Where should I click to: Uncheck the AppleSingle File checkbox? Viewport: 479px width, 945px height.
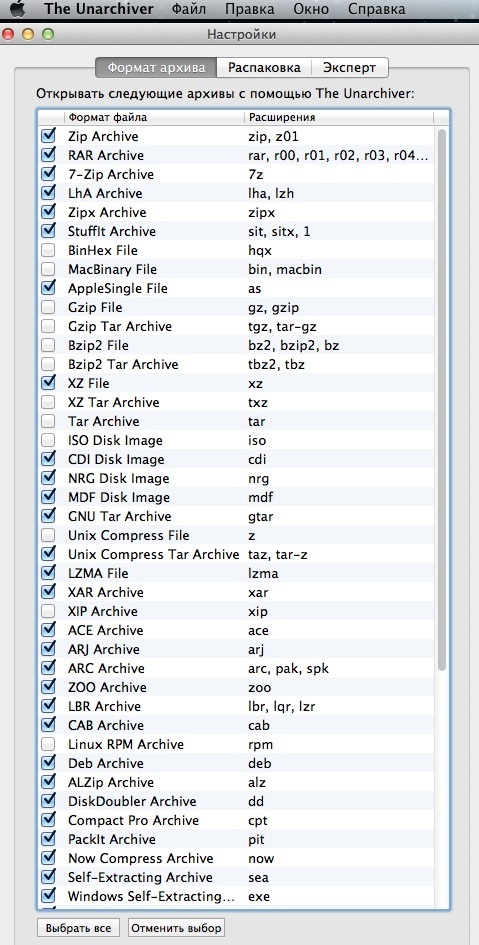tap(48, 287)
